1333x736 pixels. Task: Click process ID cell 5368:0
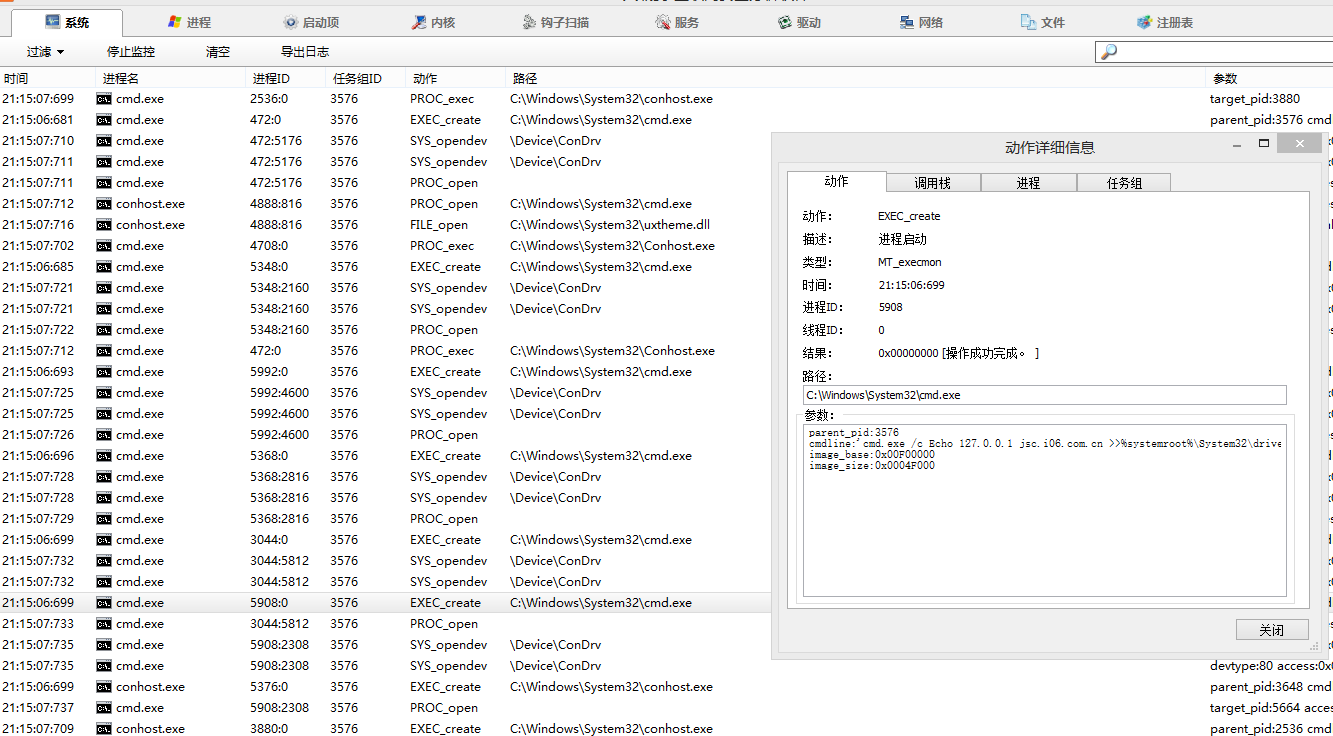[269, 456]
